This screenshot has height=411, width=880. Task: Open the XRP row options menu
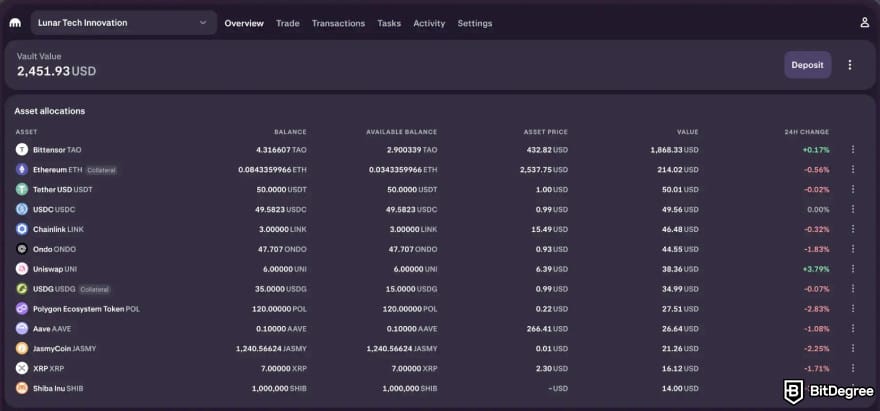pos(853,368)
